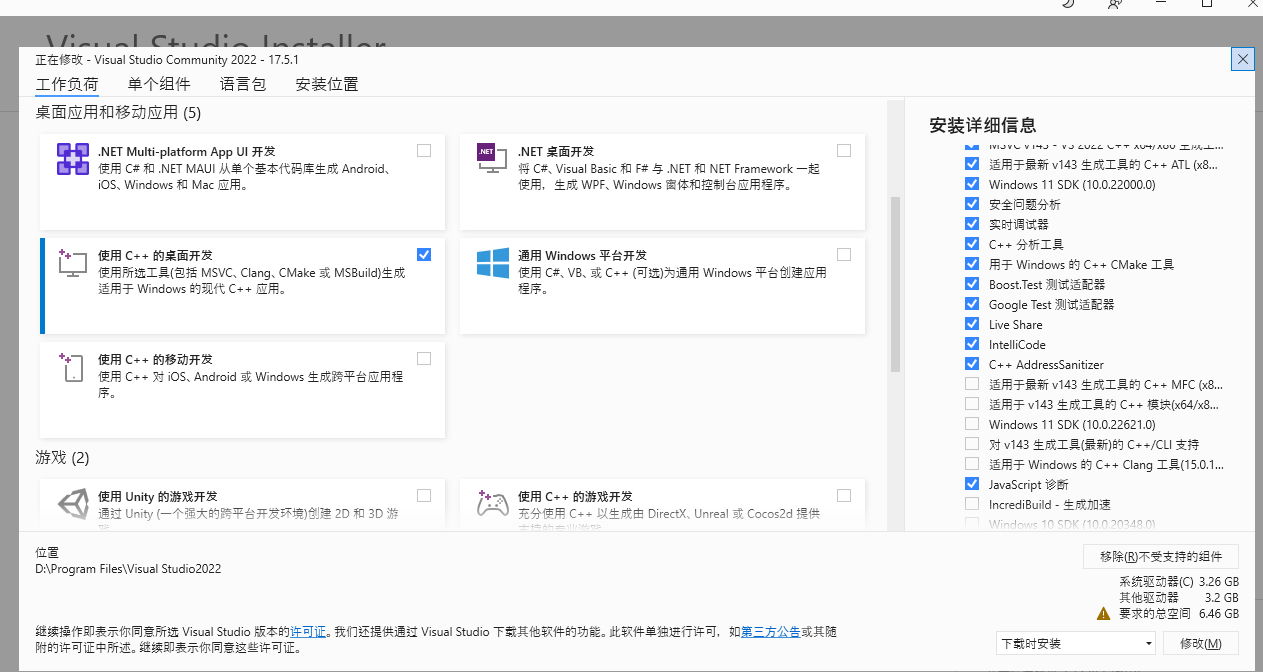
Task: Click 移除(R)不受支持的组件 button
Action: (1161, 557)
